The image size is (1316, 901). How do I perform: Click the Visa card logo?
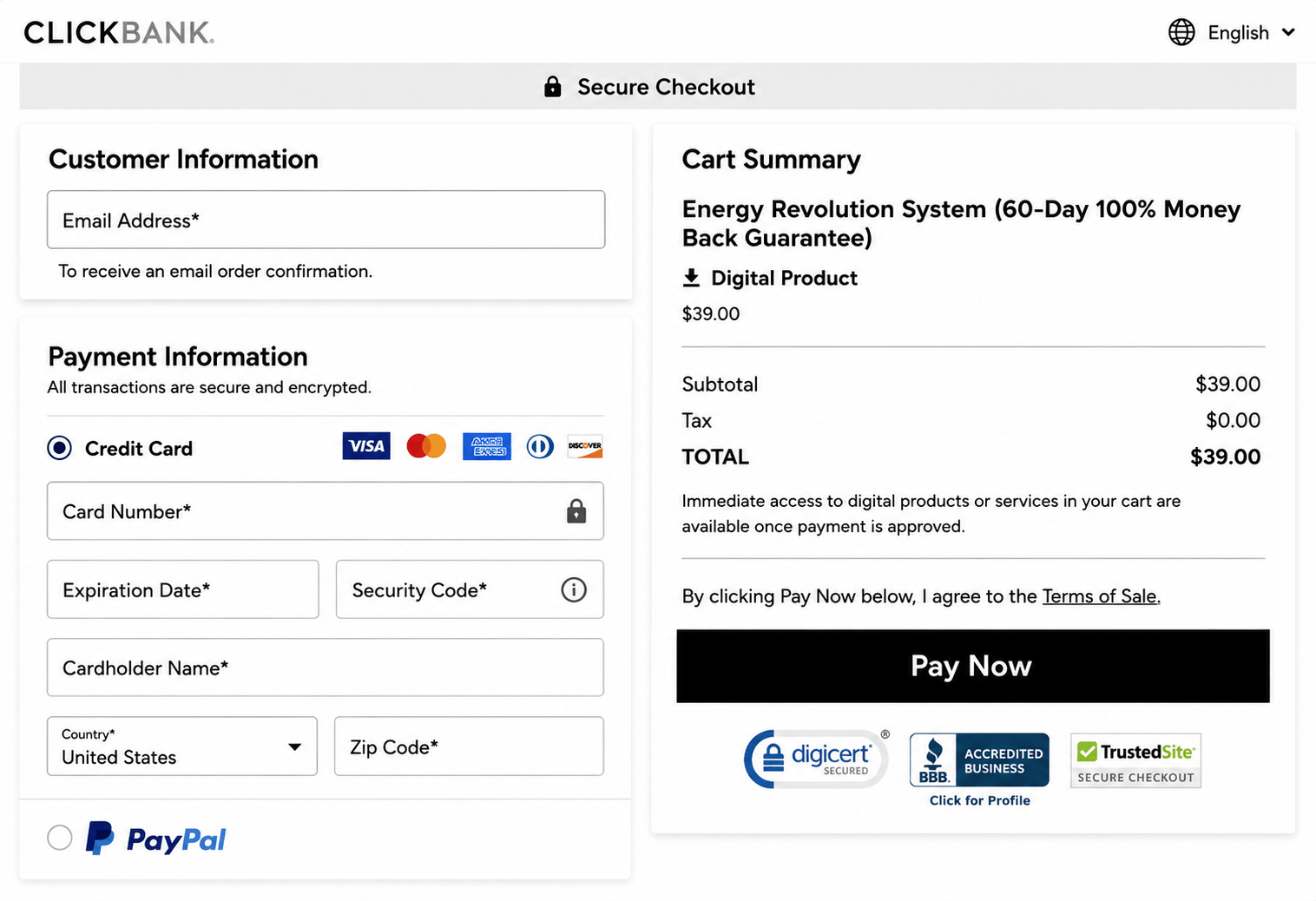366,446
